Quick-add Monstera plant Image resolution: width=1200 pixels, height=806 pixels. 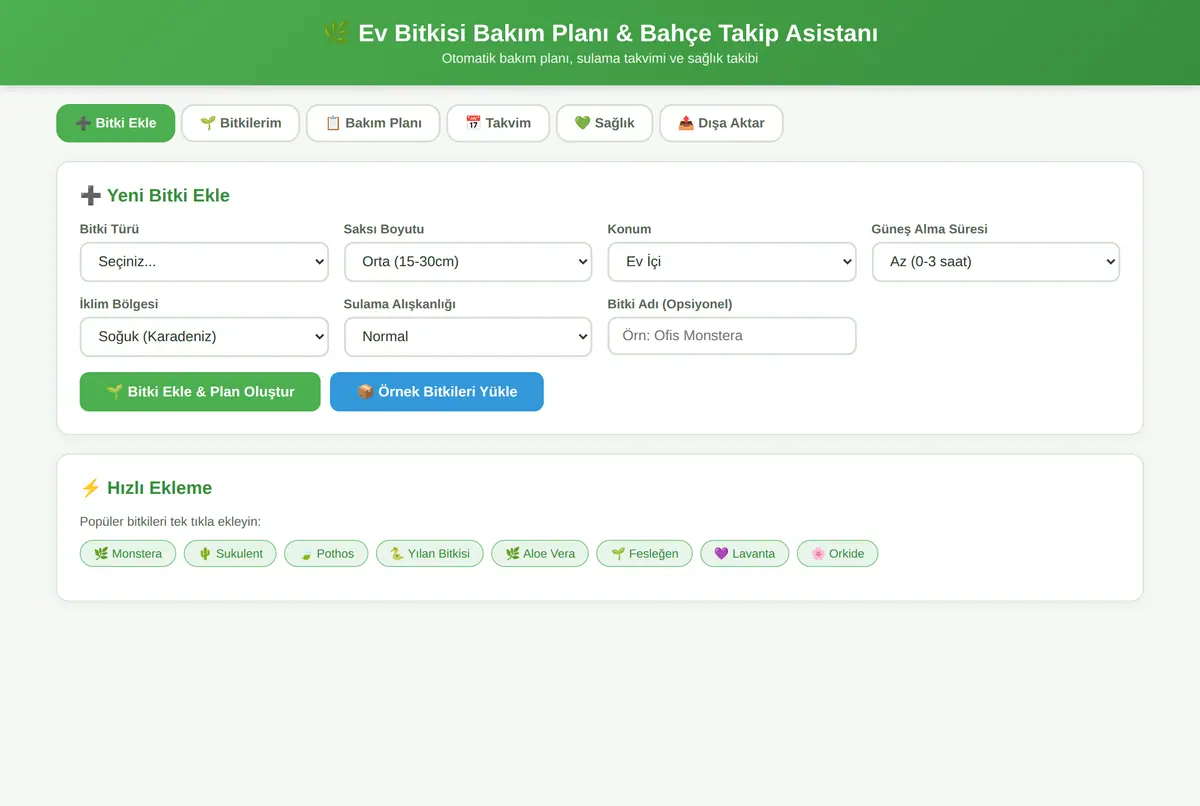tap(128, 553)
